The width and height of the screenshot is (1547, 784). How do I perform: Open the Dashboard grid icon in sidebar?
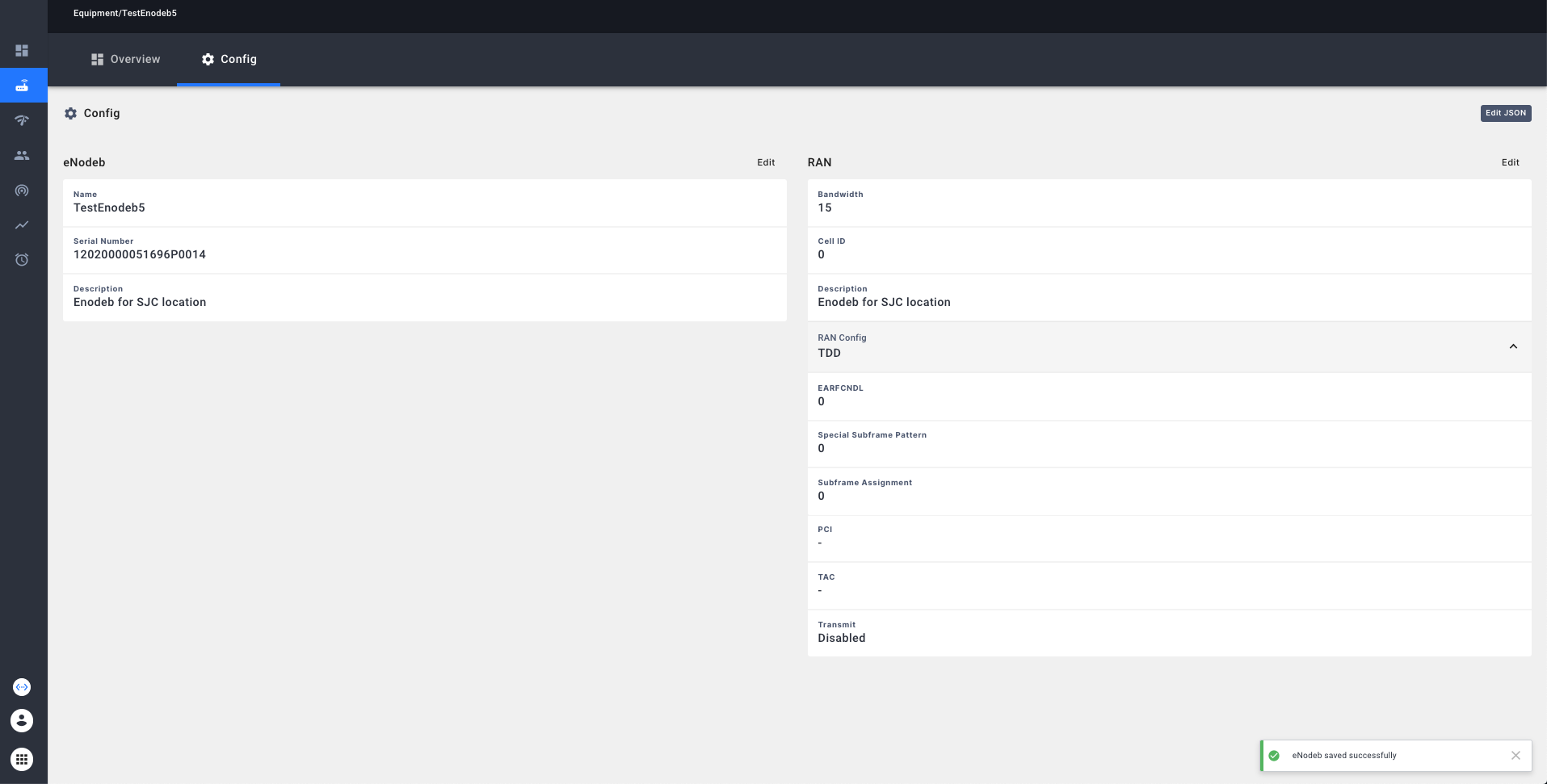(x=23, y=50)
